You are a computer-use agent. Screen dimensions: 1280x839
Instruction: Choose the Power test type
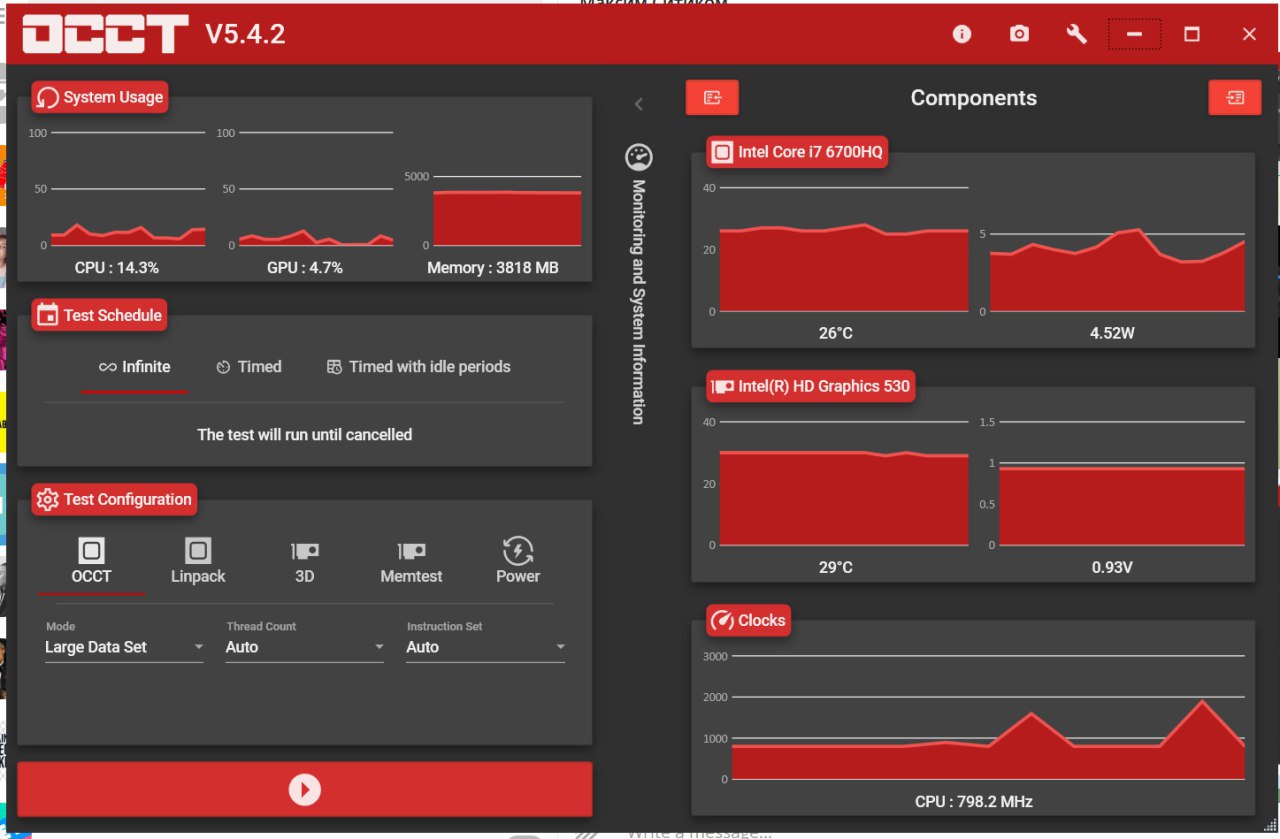pos(518,561)
